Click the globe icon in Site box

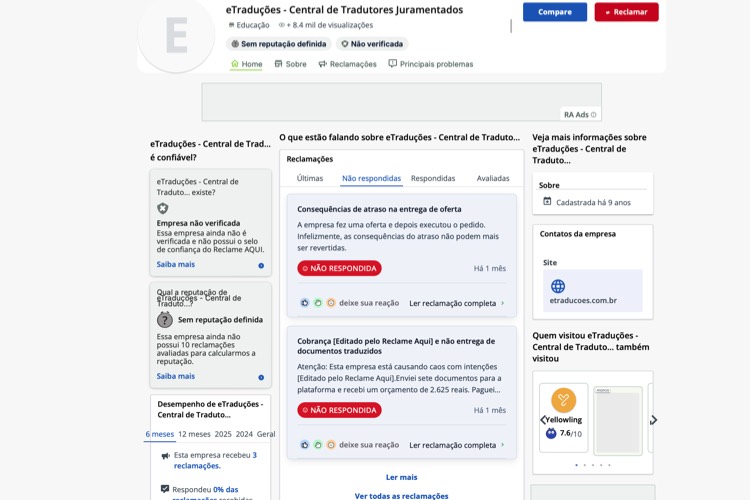click(558, 286)
